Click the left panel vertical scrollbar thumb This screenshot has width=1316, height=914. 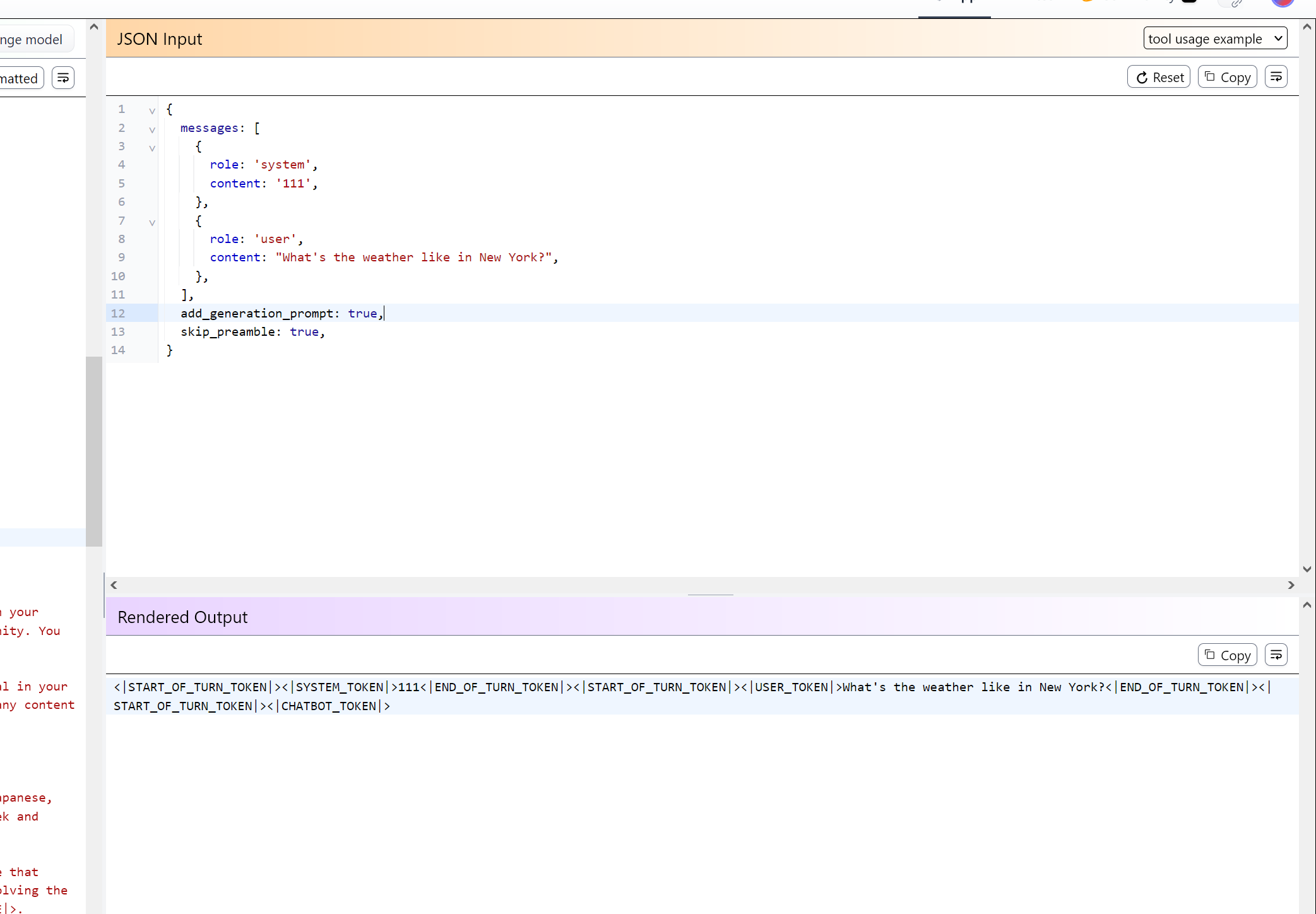(94, 451)
